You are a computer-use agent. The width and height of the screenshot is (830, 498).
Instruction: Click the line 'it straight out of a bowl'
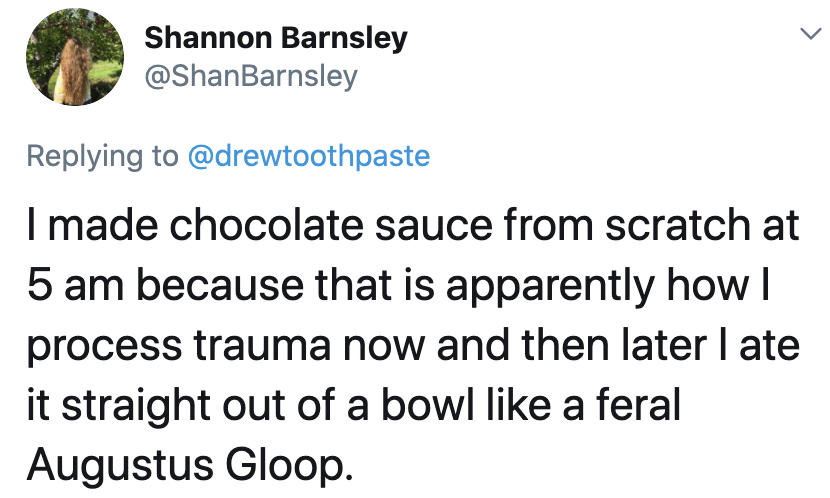[x=354, y=405]
